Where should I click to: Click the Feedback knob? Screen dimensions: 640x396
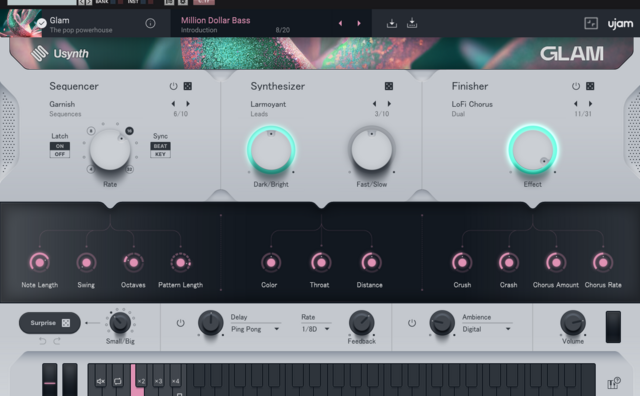pos(362,323)
